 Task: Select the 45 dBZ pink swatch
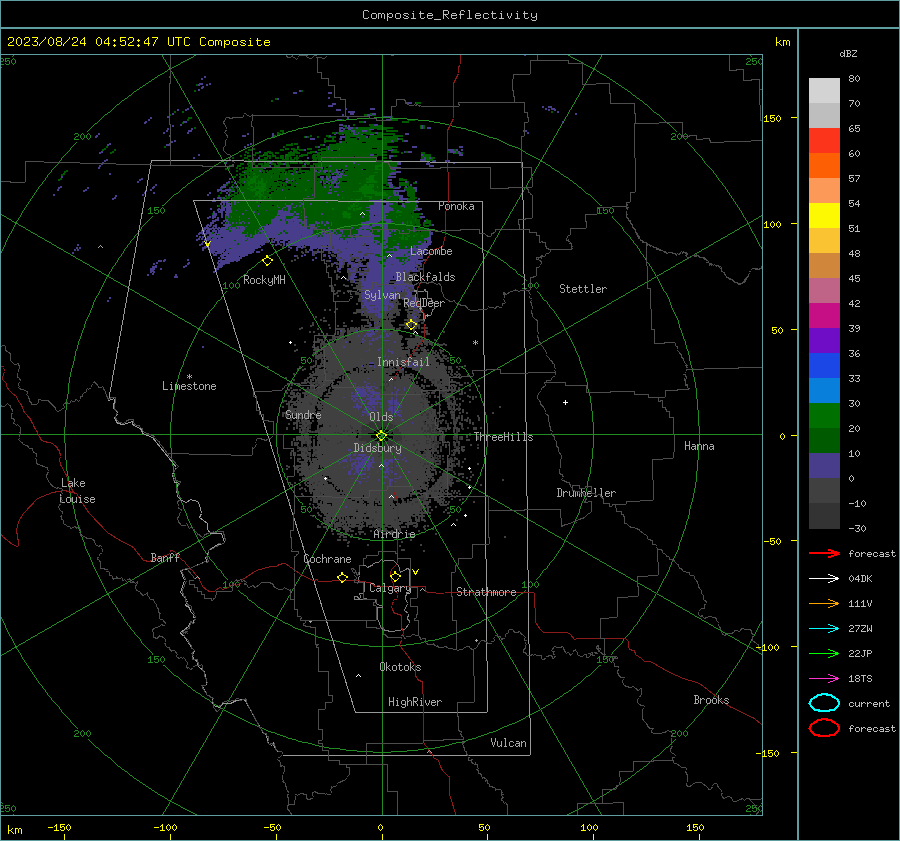(824, 290)
